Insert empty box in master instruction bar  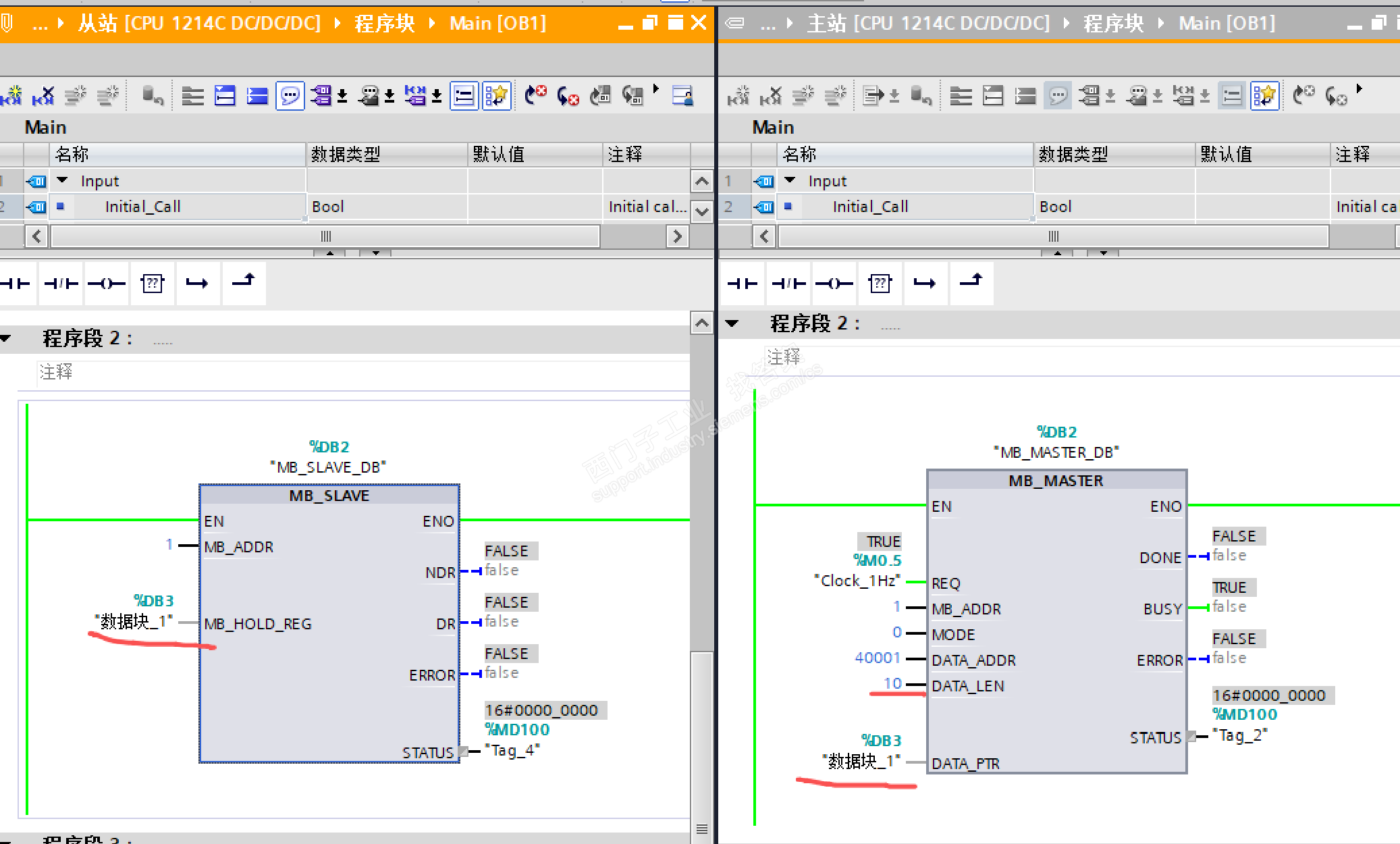click(880, 284)
